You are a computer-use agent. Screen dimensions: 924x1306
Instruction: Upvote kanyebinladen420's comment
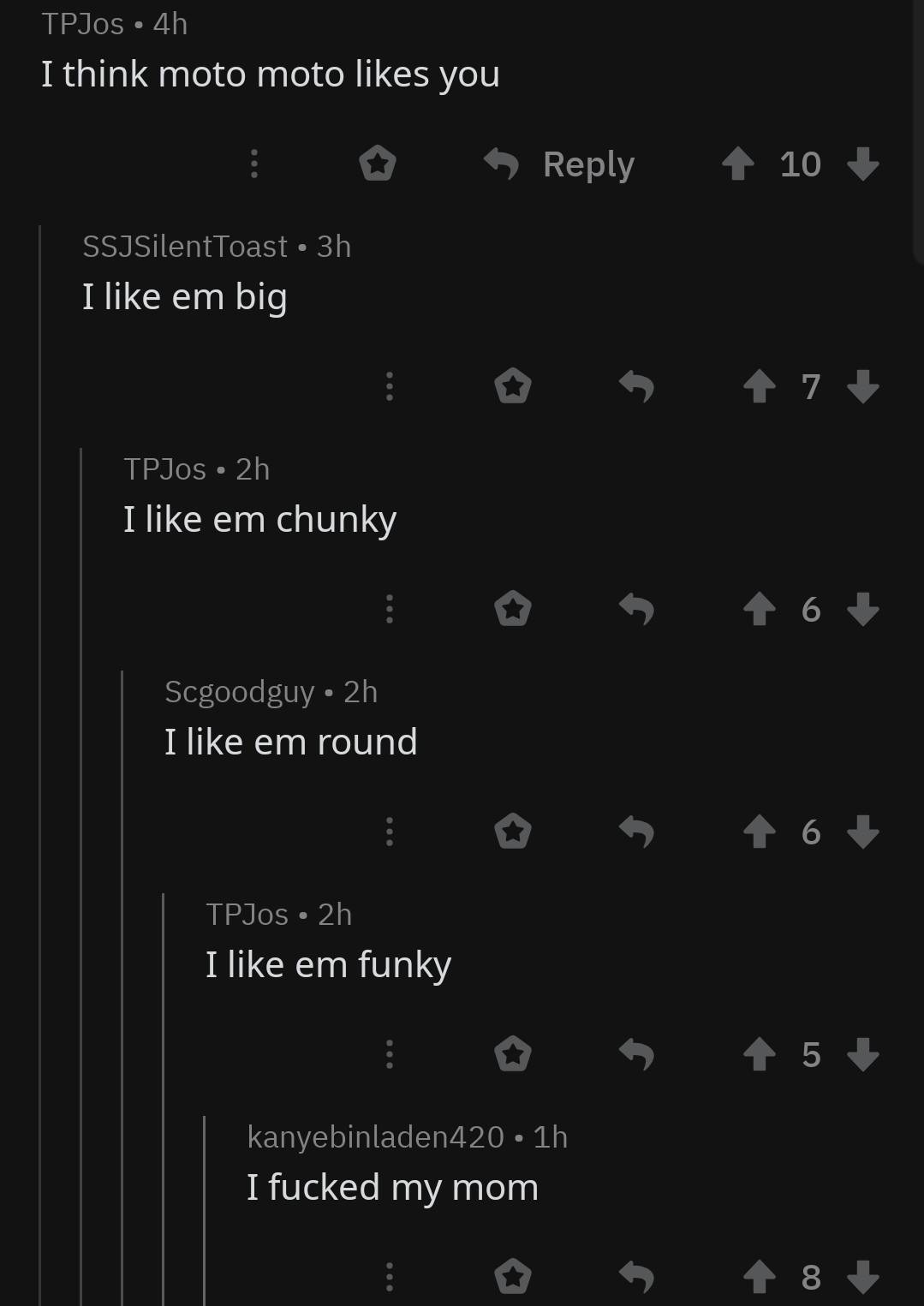(759, 1277)
